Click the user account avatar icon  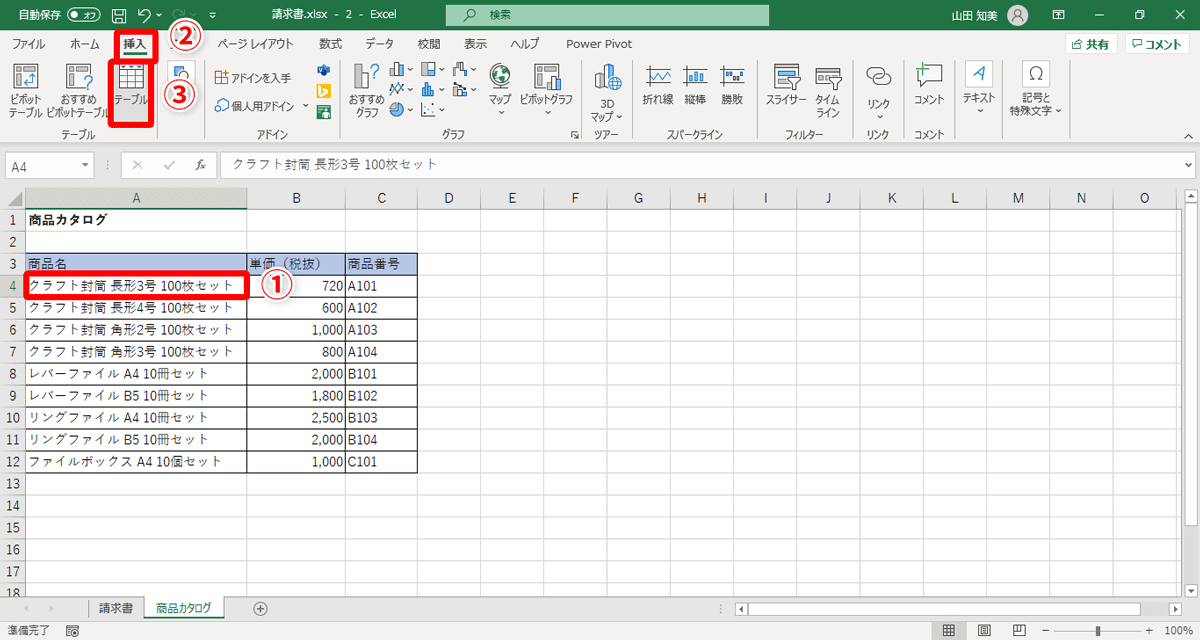pos(1018,15)
